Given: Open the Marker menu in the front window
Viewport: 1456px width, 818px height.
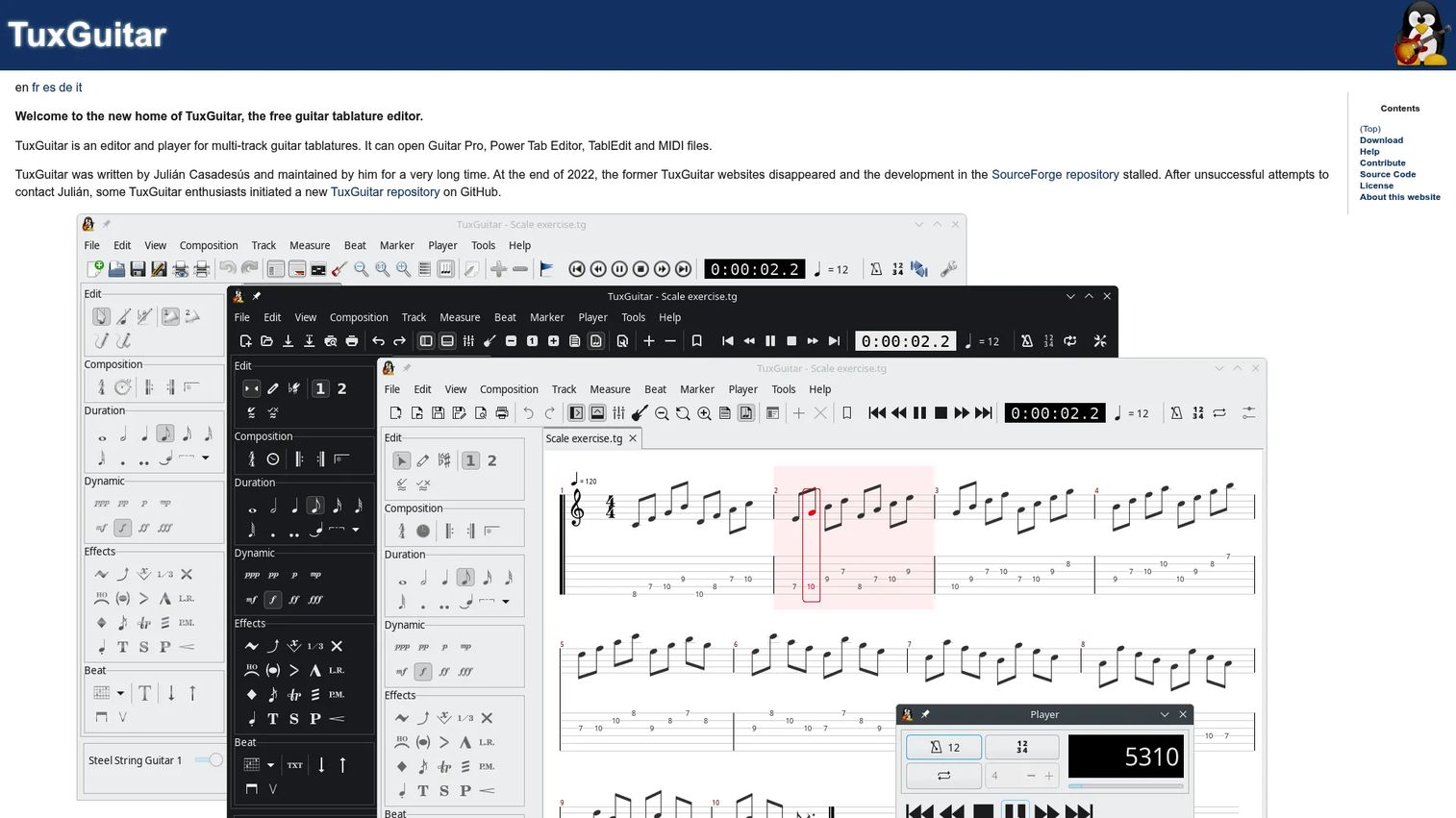Looking at the screenshot, I should tap(697, 389).
